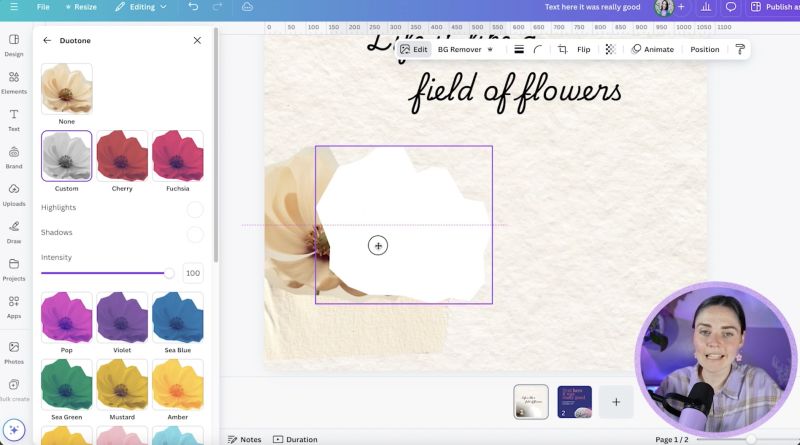The width and height of the screenshot is (800, 445).
Task: Apply the Violet duotone preset
Action: [x=122, y=317]
